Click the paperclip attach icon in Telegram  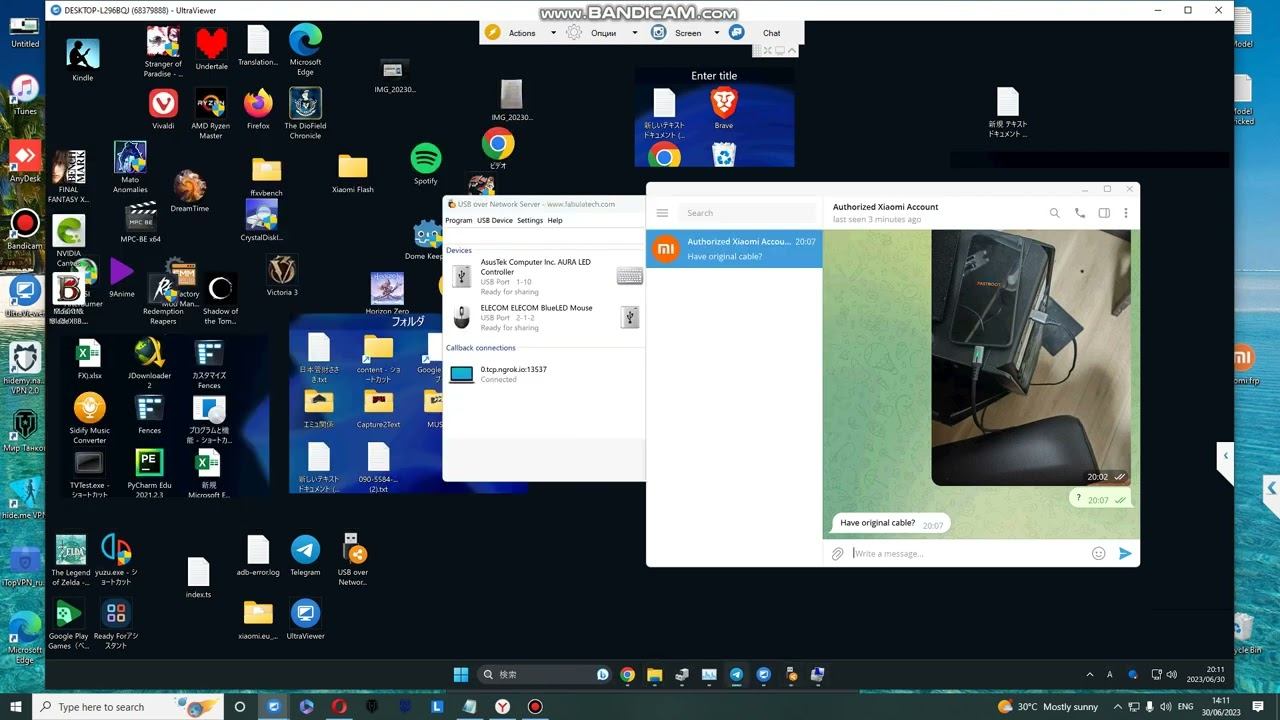(x=838, y=554)
